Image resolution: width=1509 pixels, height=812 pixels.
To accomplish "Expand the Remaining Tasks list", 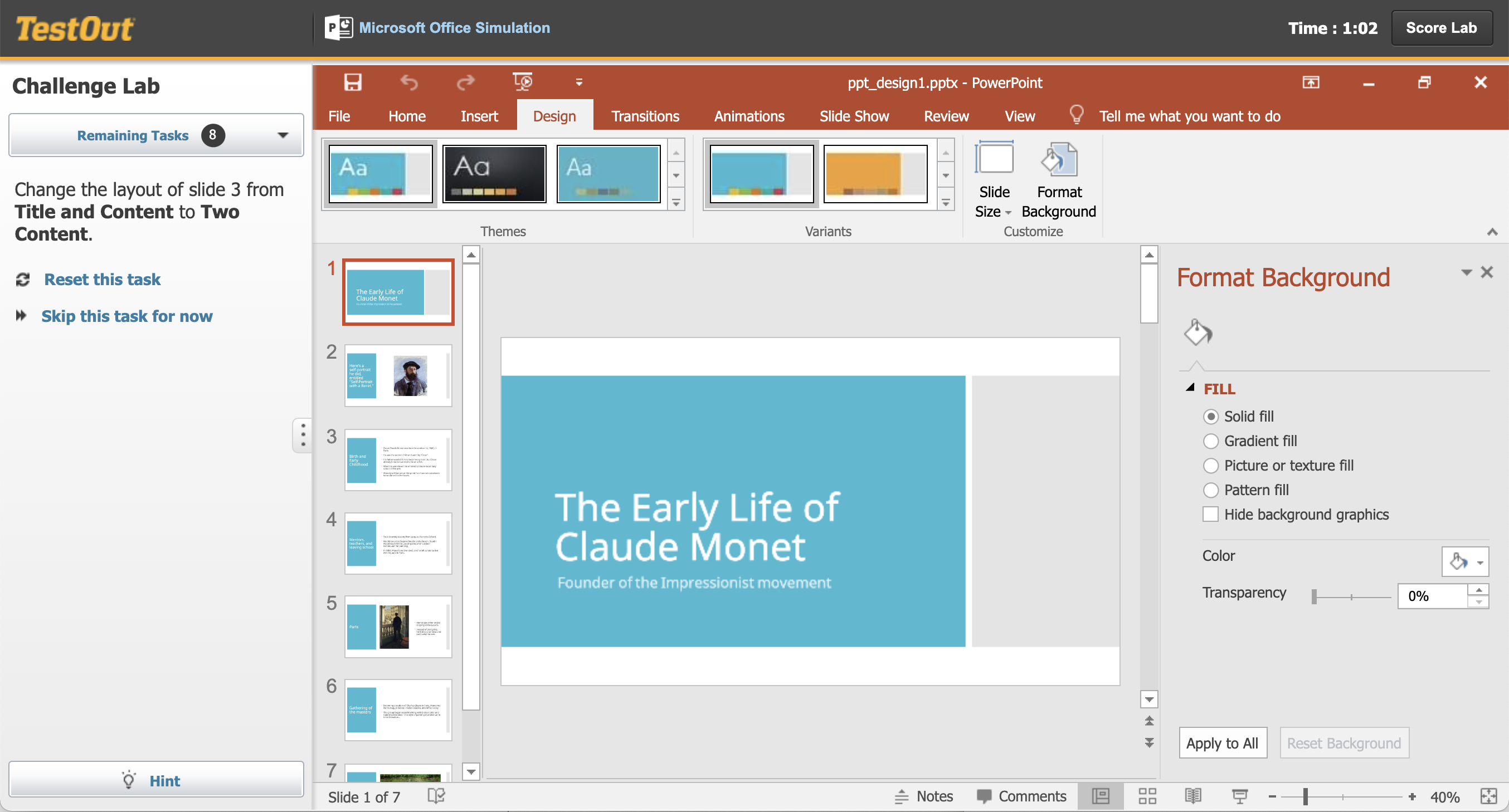I will point(283,135).
